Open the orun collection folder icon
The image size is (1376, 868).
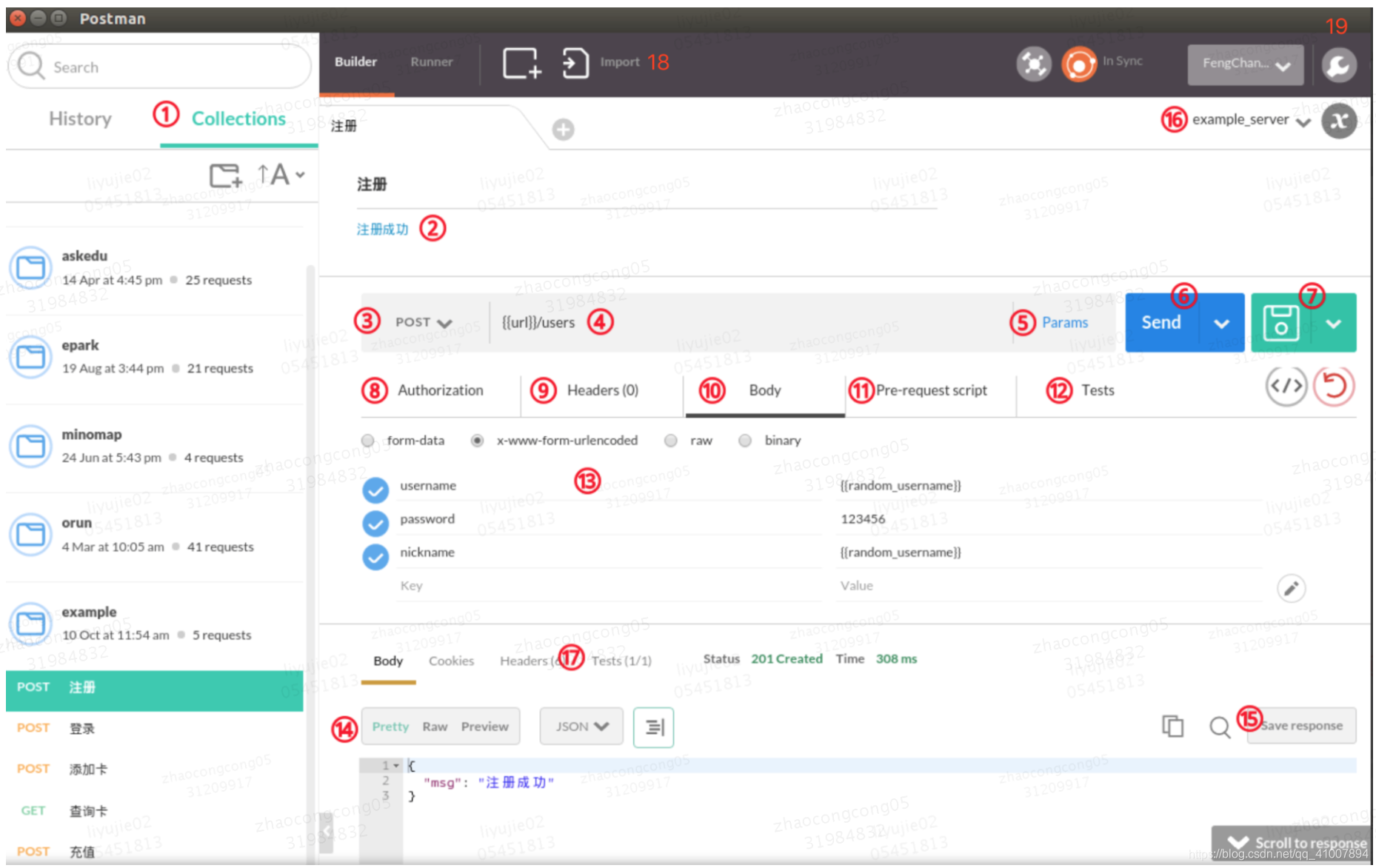click(30, 534)
